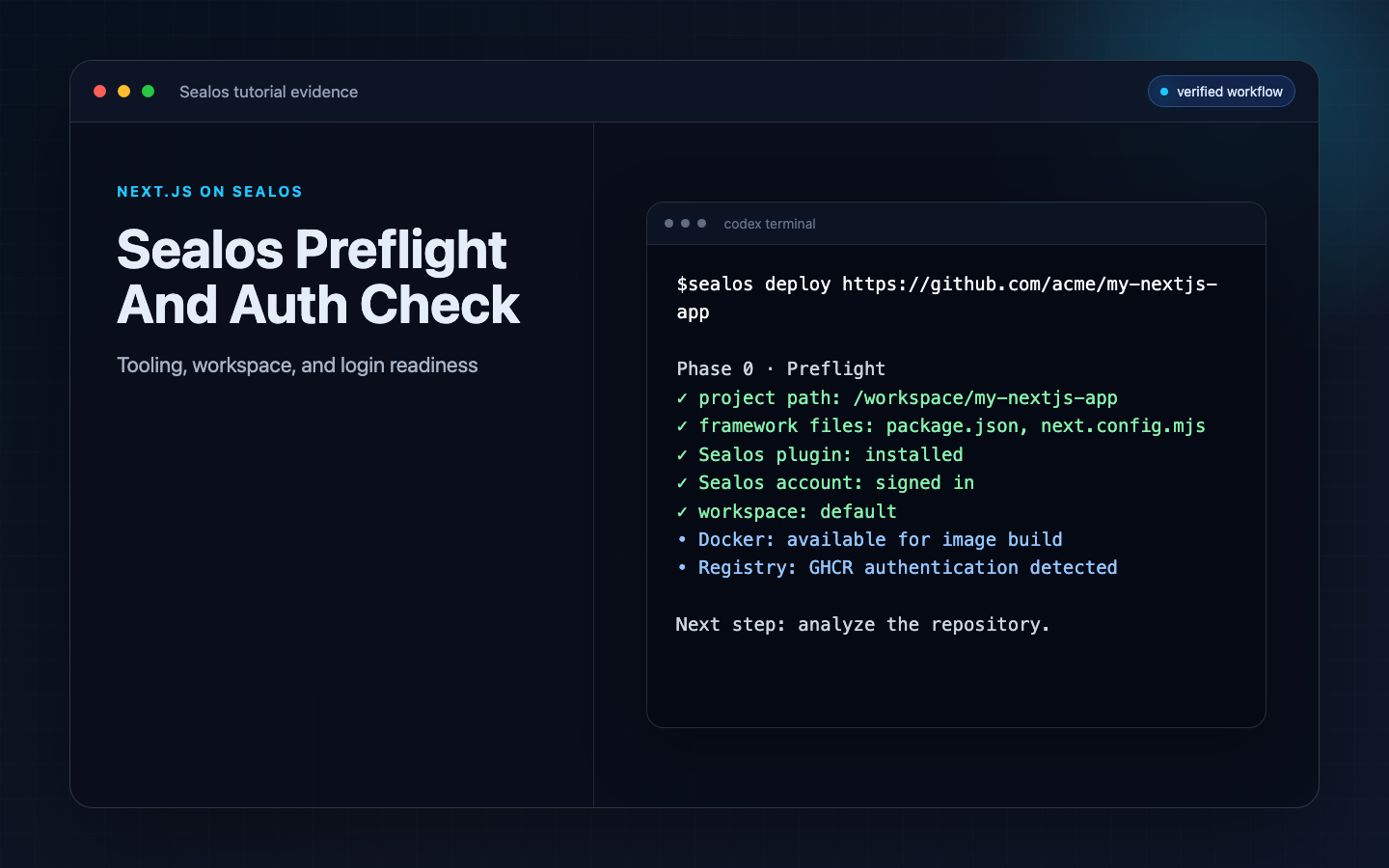1389x868 pixels.
Task: Click the 'verified workflow' badge
Action: [x=1221, y=92]
